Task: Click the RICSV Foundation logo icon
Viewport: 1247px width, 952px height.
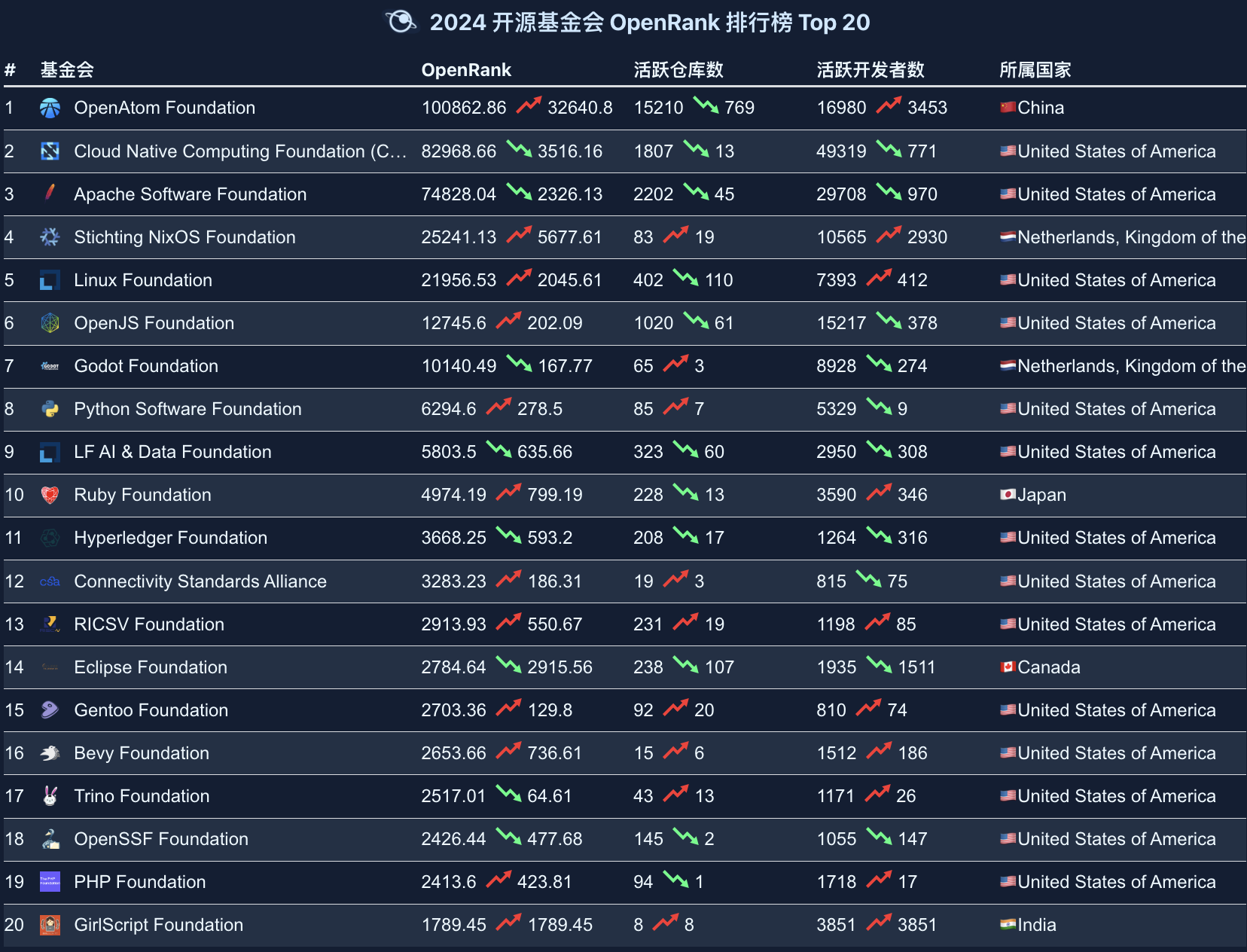Action: click(x=50, y=624)
